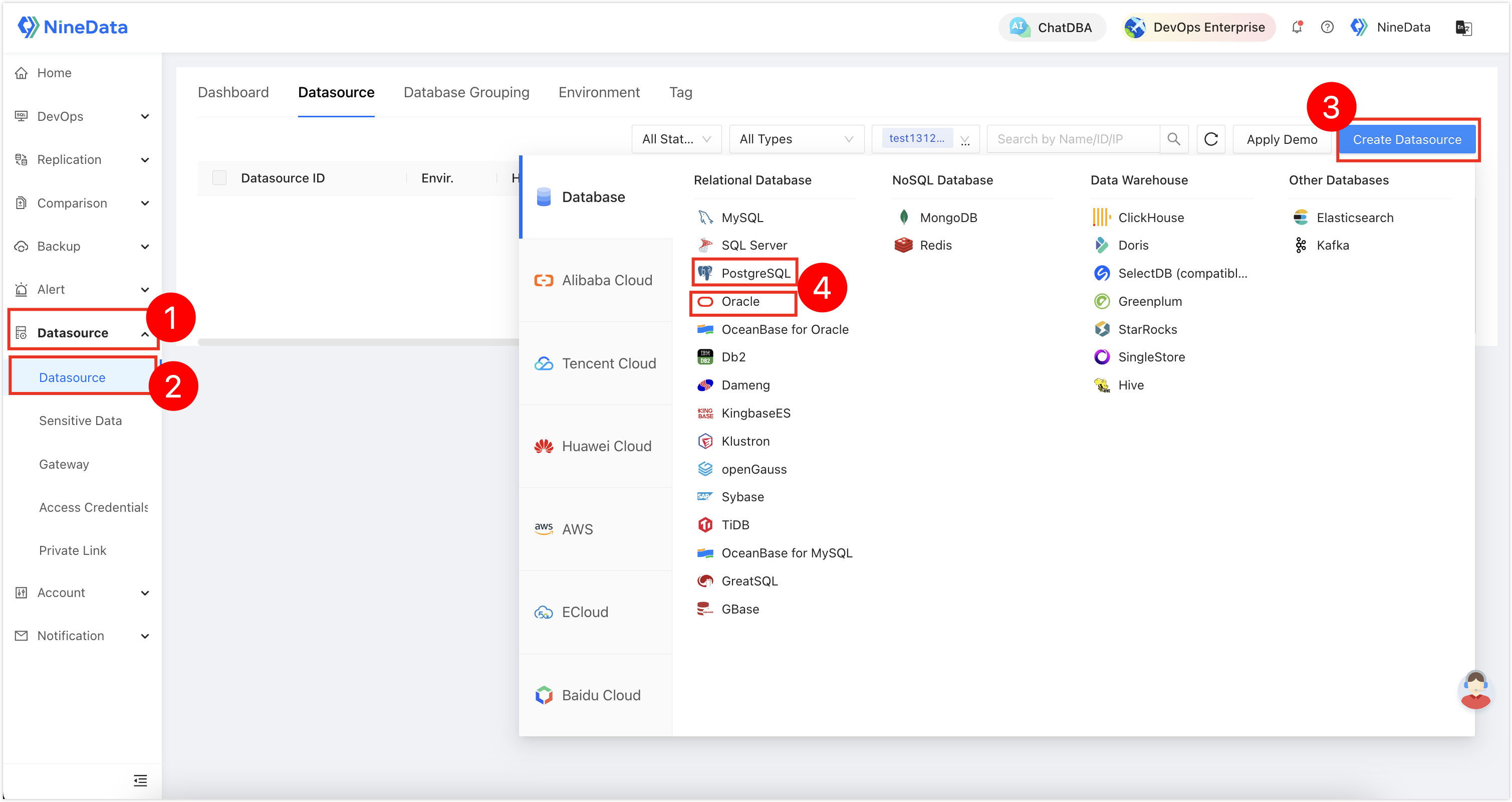
Task: Switch to the Database Grouping tab
Action: (x=466, y=92)
